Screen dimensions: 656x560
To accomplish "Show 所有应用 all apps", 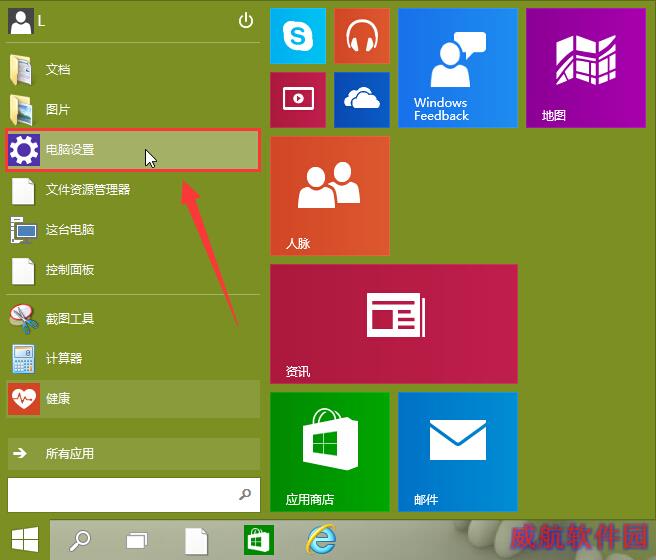I will (x=133, y=453).
